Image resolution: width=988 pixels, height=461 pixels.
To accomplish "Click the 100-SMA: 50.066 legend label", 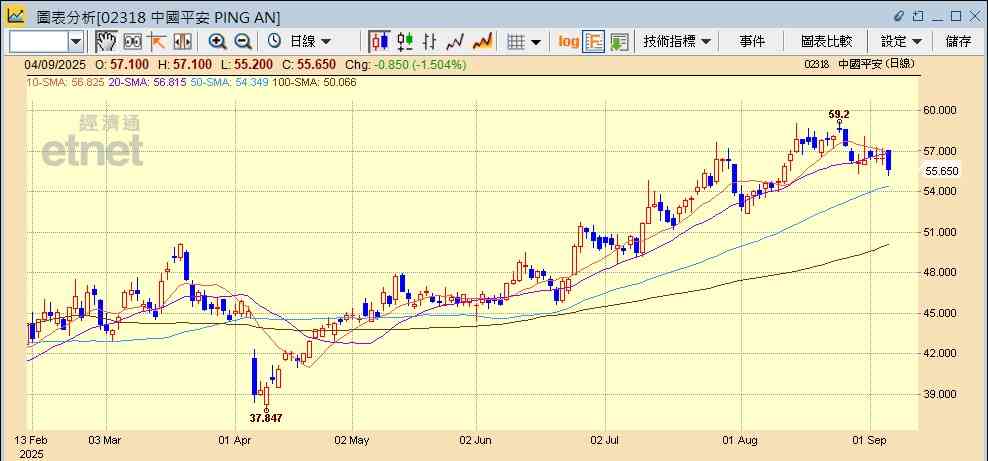I will coord(314,82).
